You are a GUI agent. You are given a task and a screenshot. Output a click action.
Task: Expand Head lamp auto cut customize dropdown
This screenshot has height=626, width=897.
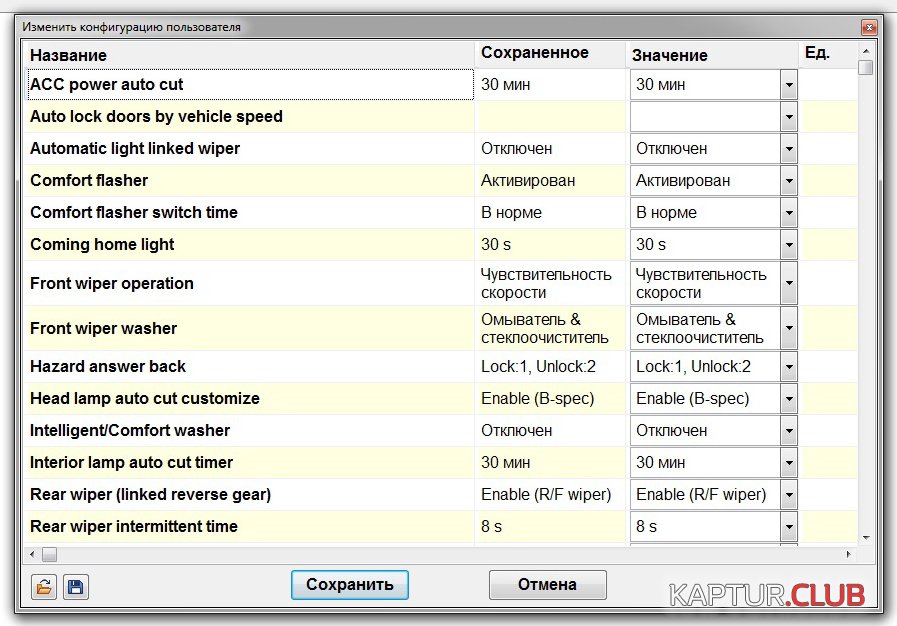coord(789,399)
